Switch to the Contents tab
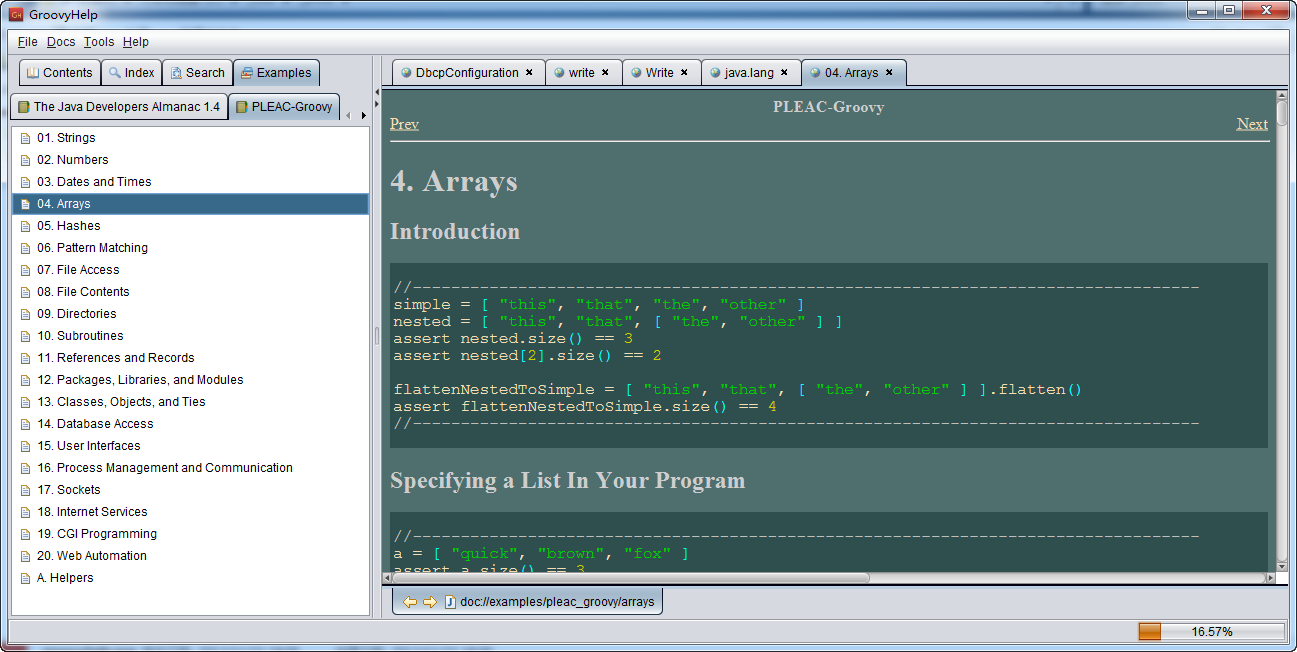Image resolution: width=1297 pixels, height=652 pixels. pyautogui.click(x=60, y=73)
